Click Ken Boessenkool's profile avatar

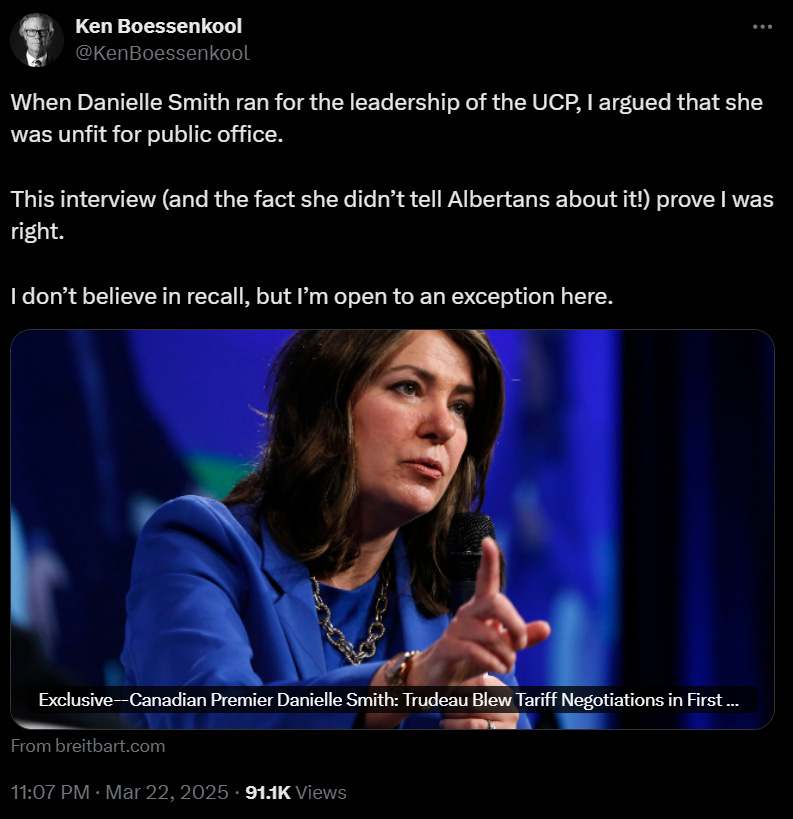click(x=37, y=40)
